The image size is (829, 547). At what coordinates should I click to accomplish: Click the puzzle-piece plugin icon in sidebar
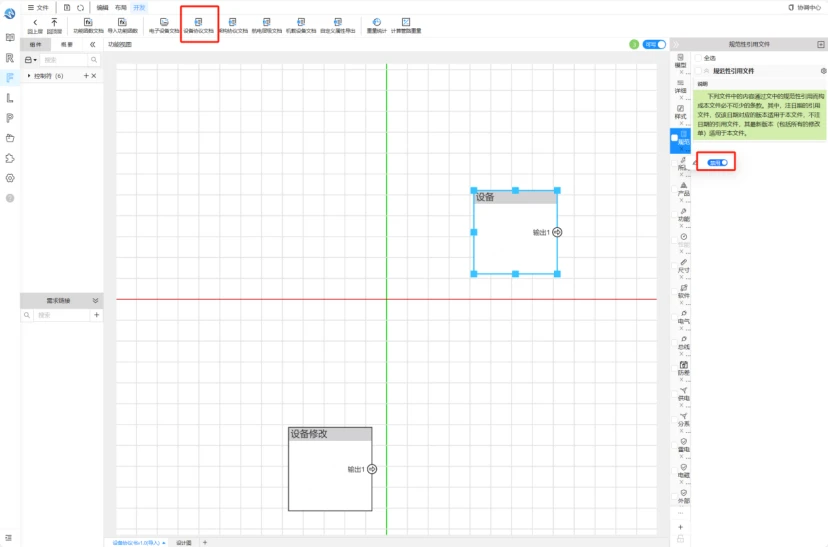tap(10, 158)
